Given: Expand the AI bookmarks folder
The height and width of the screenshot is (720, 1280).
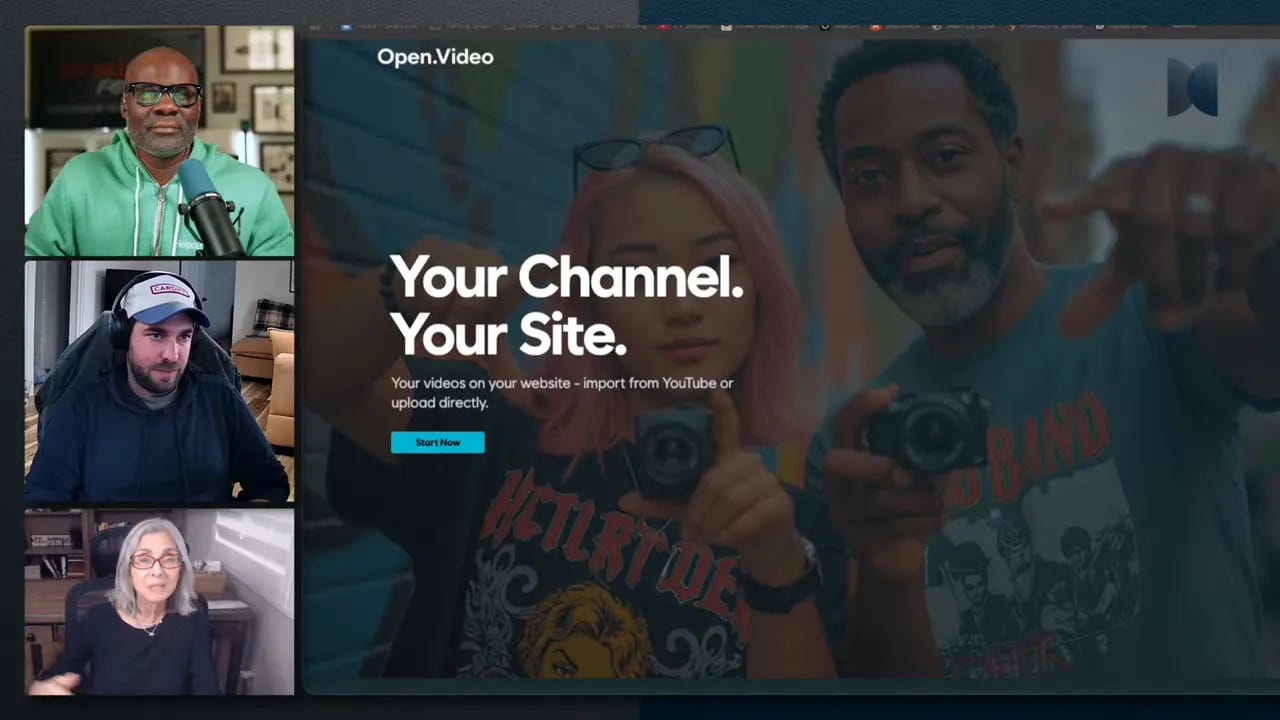Looking at the screenshot, I should click(x=562, y=26).
